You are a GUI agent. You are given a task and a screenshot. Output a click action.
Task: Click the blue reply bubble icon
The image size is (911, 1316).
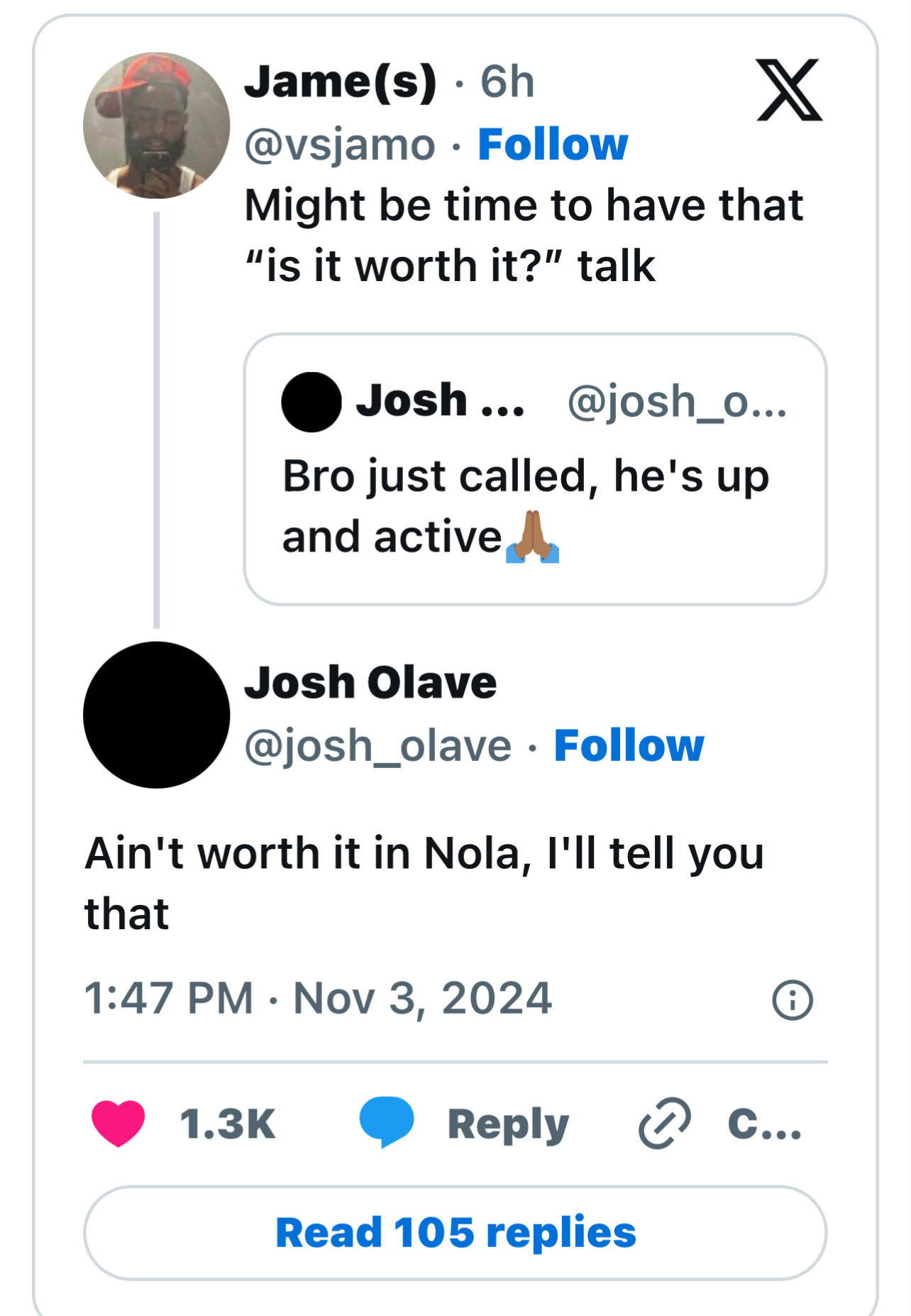coord(386,1122)
